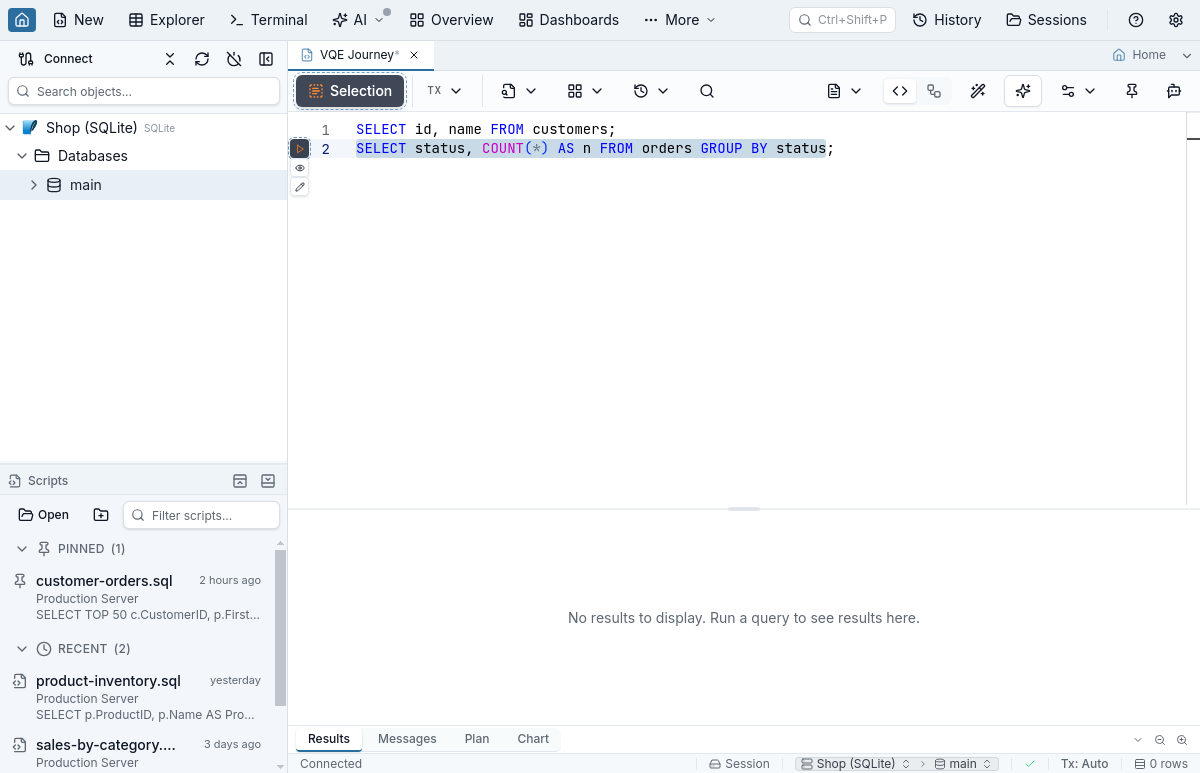Collapse the RECENT scripts section
This screenshot has height=773, width=1200.
(x=21, y=649)
